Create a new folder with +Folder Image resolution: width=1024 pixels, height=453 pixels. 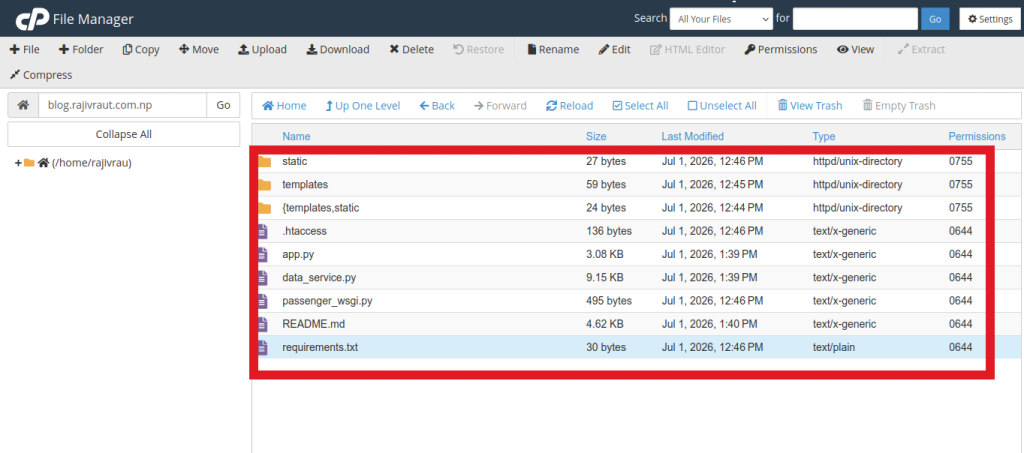click(x=81, y=50)
